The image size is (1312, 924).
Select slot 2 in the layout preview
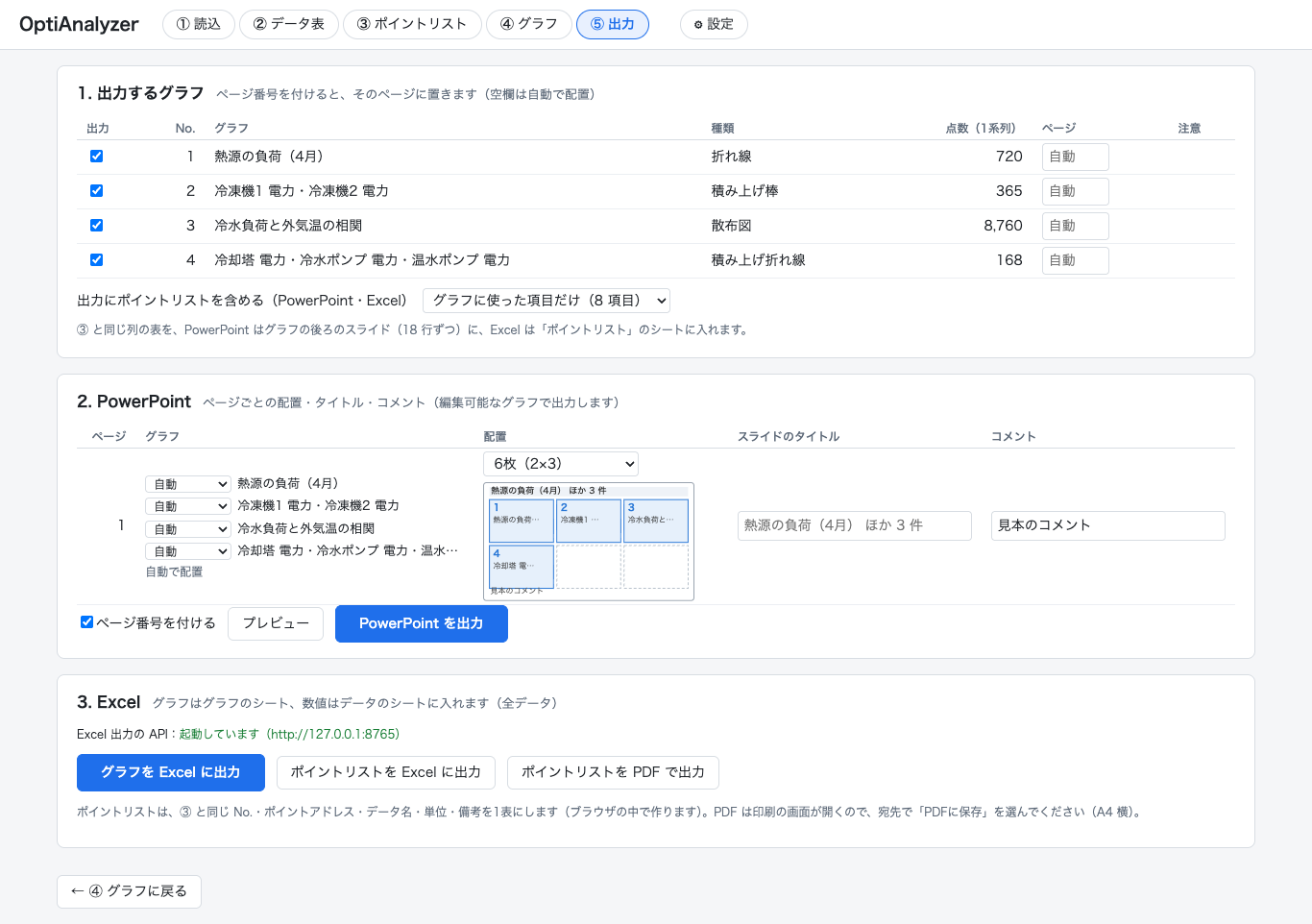[x=589, y=522]
